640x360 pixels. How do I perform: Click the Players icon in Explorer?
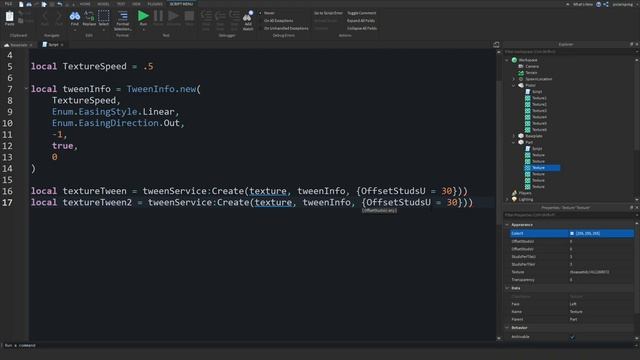click(514, 193)
